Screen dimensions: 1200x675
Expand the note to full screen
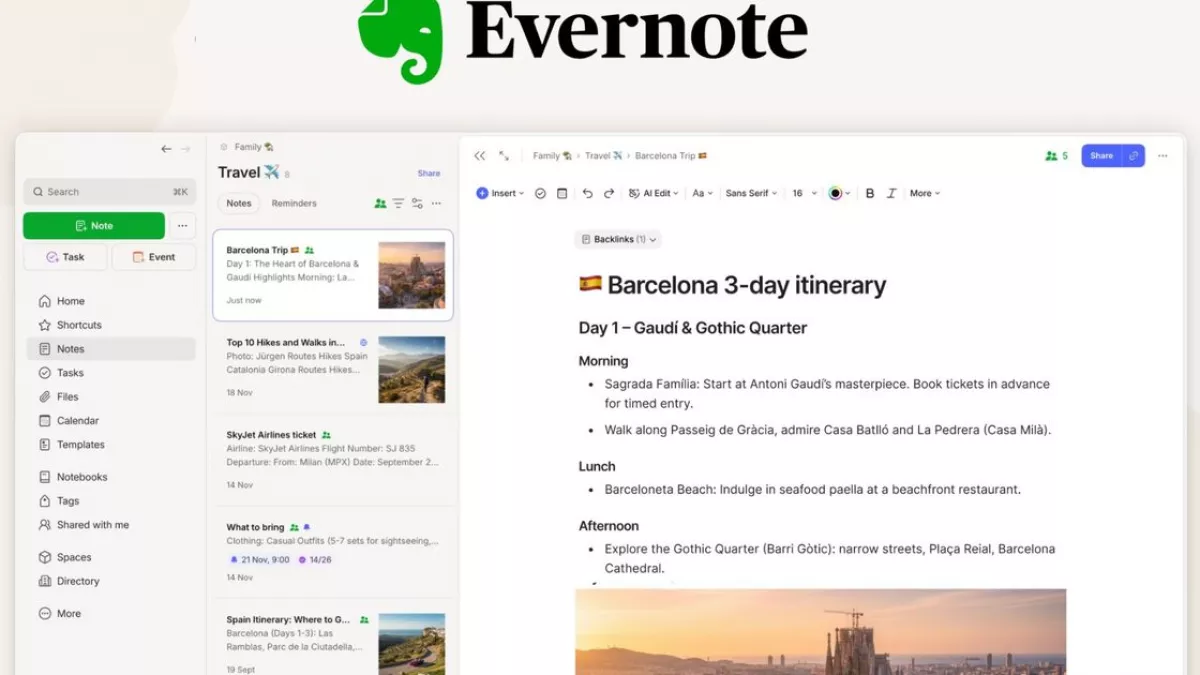(x=504, y=156)
